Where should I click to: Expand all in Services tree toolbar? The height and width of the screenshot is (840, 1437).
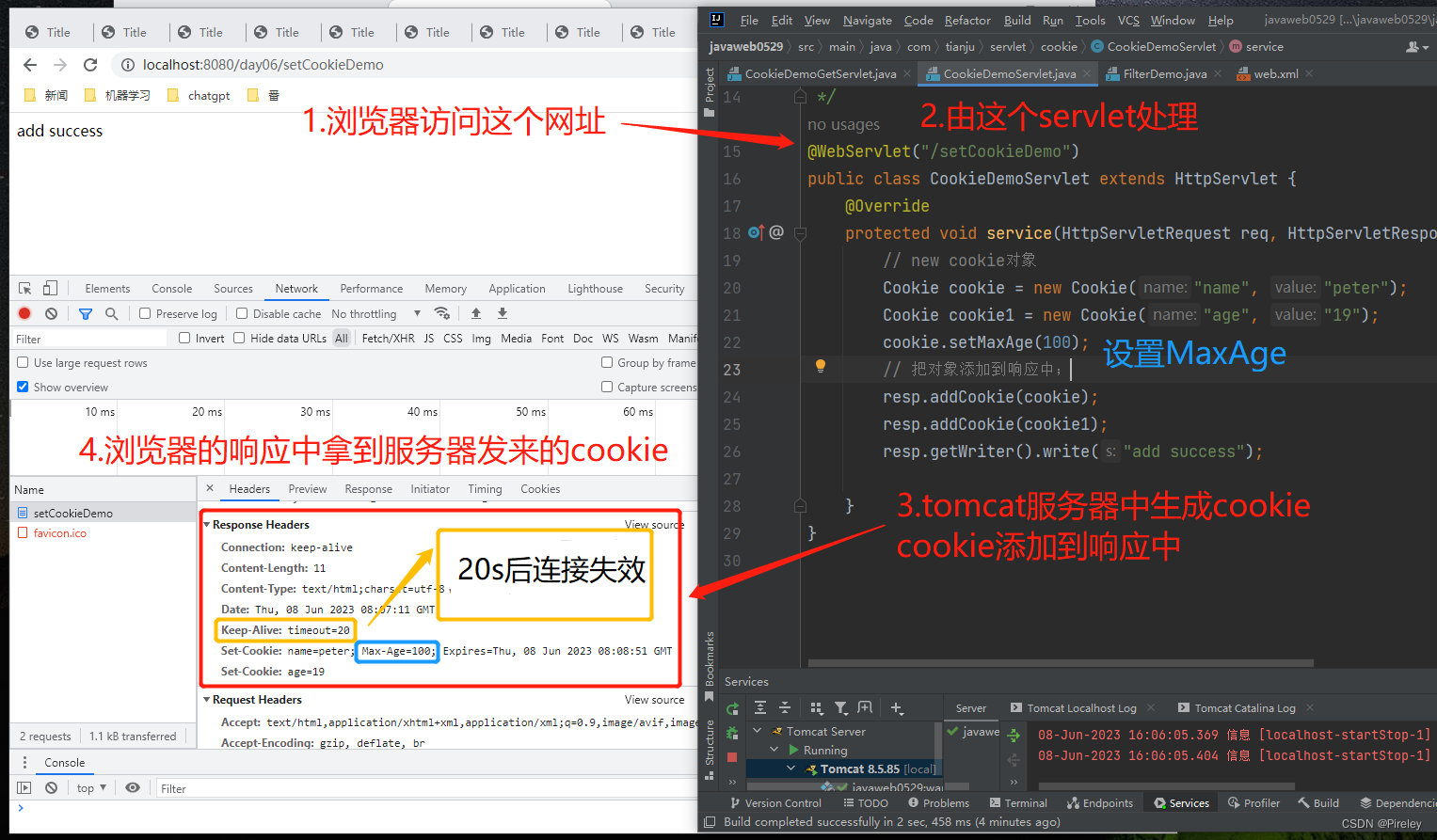760,707
